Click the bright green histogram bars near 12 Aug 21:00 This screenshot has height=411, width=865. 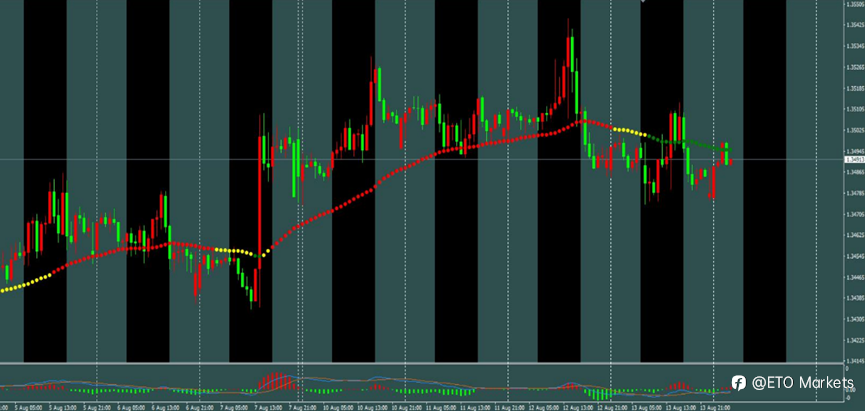(x=600, y=394)
